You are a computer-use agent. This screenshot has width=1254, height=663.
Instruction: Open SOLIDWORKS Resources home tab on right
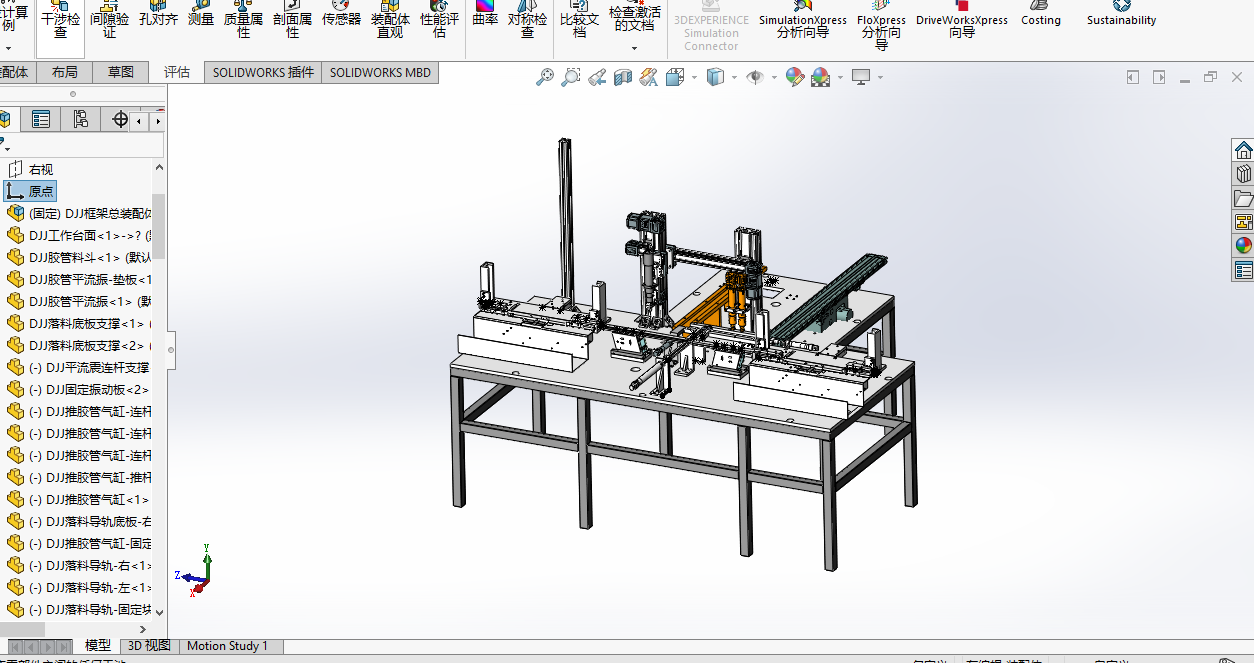[x=1243, y=150]
